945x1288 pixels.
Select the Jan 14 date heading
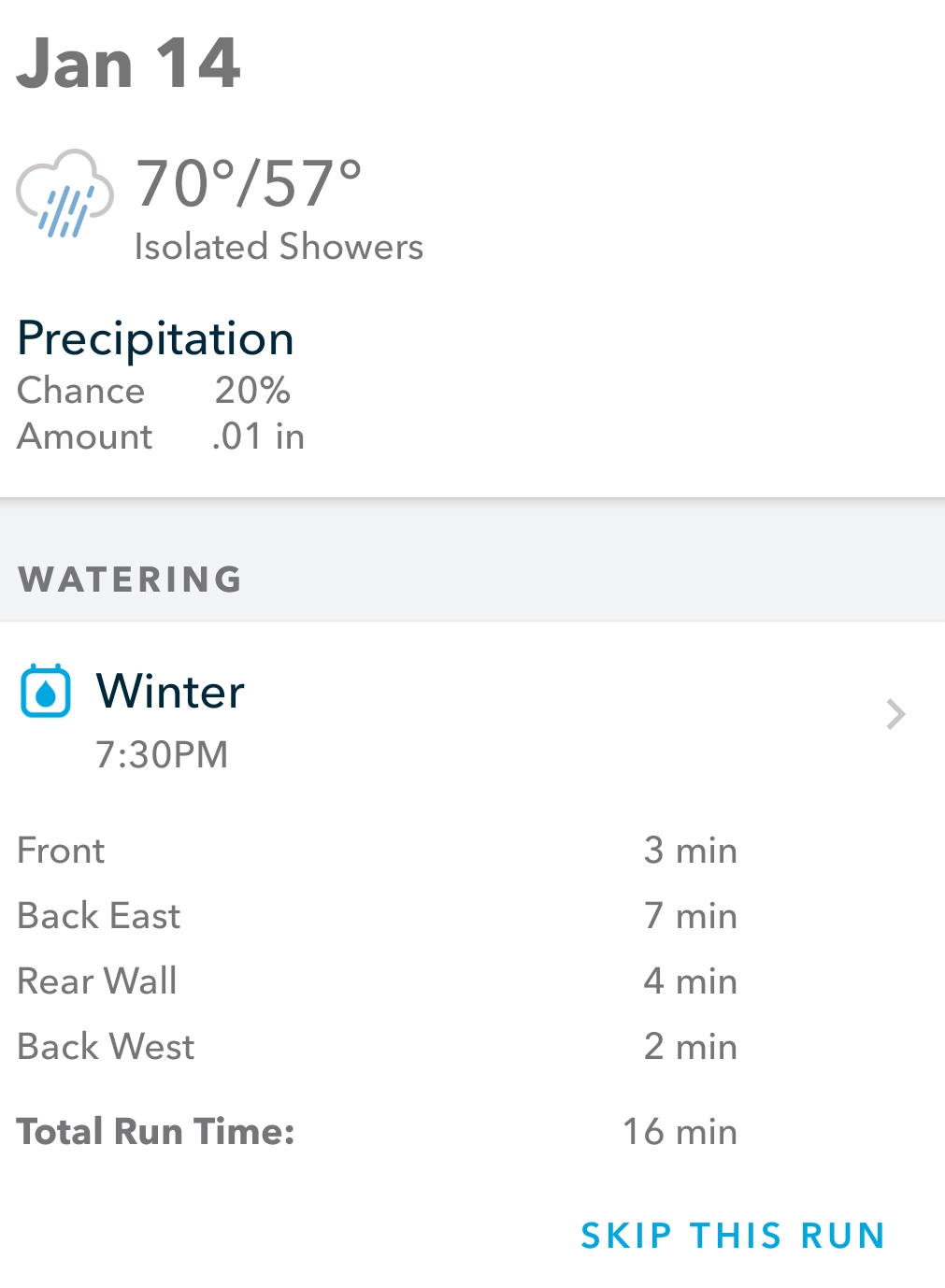coord(129,64)
